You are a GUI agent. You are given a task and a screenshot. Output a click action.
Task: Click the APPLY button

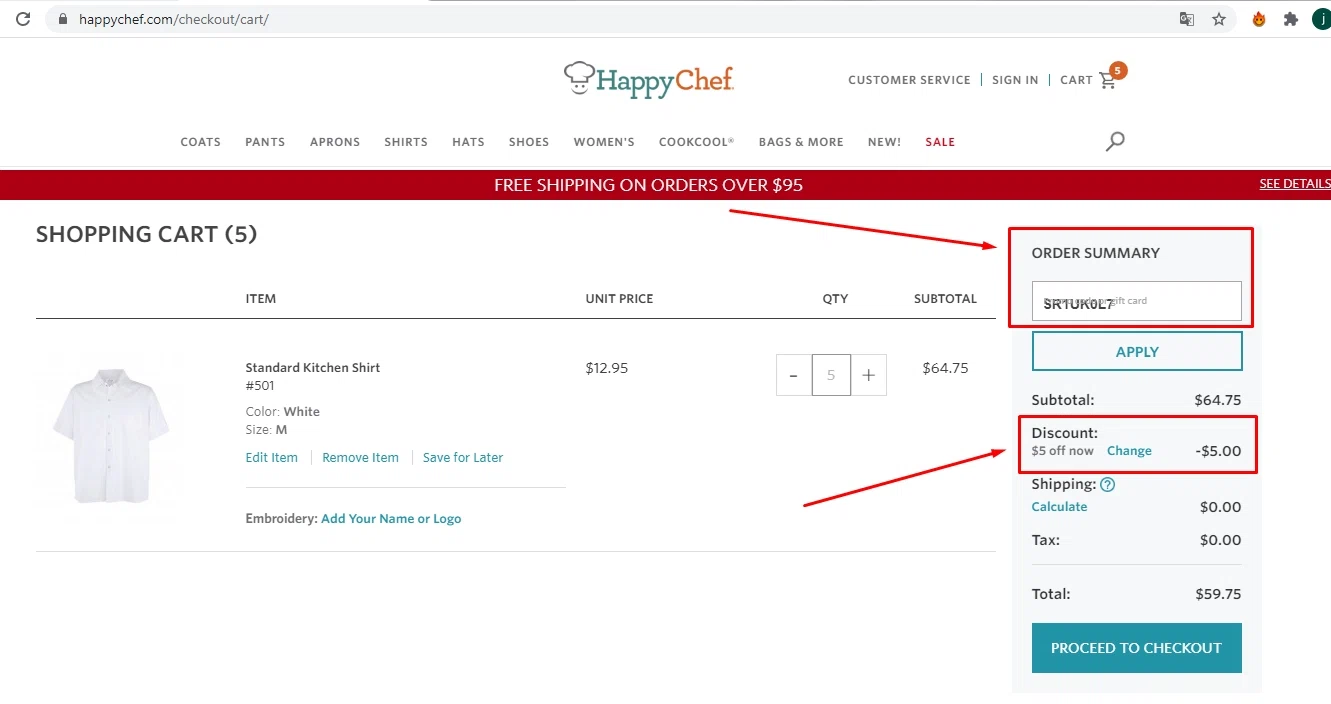tap(1137, 352)
